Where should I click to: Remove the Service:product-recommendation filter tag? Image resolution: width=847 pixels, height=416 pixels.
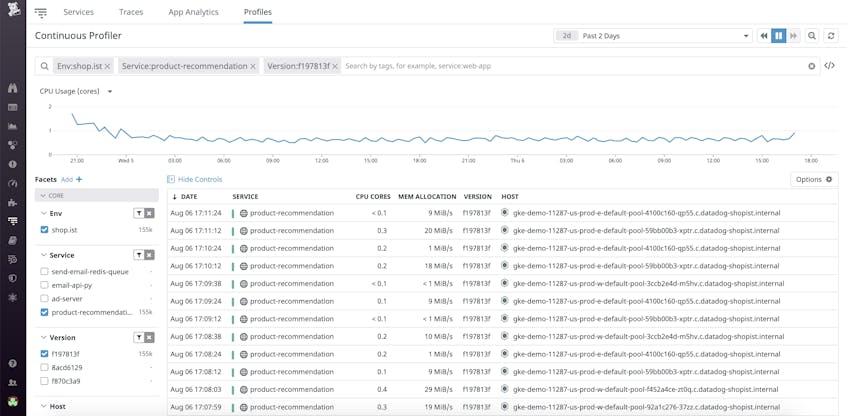(x=252, y=66)
